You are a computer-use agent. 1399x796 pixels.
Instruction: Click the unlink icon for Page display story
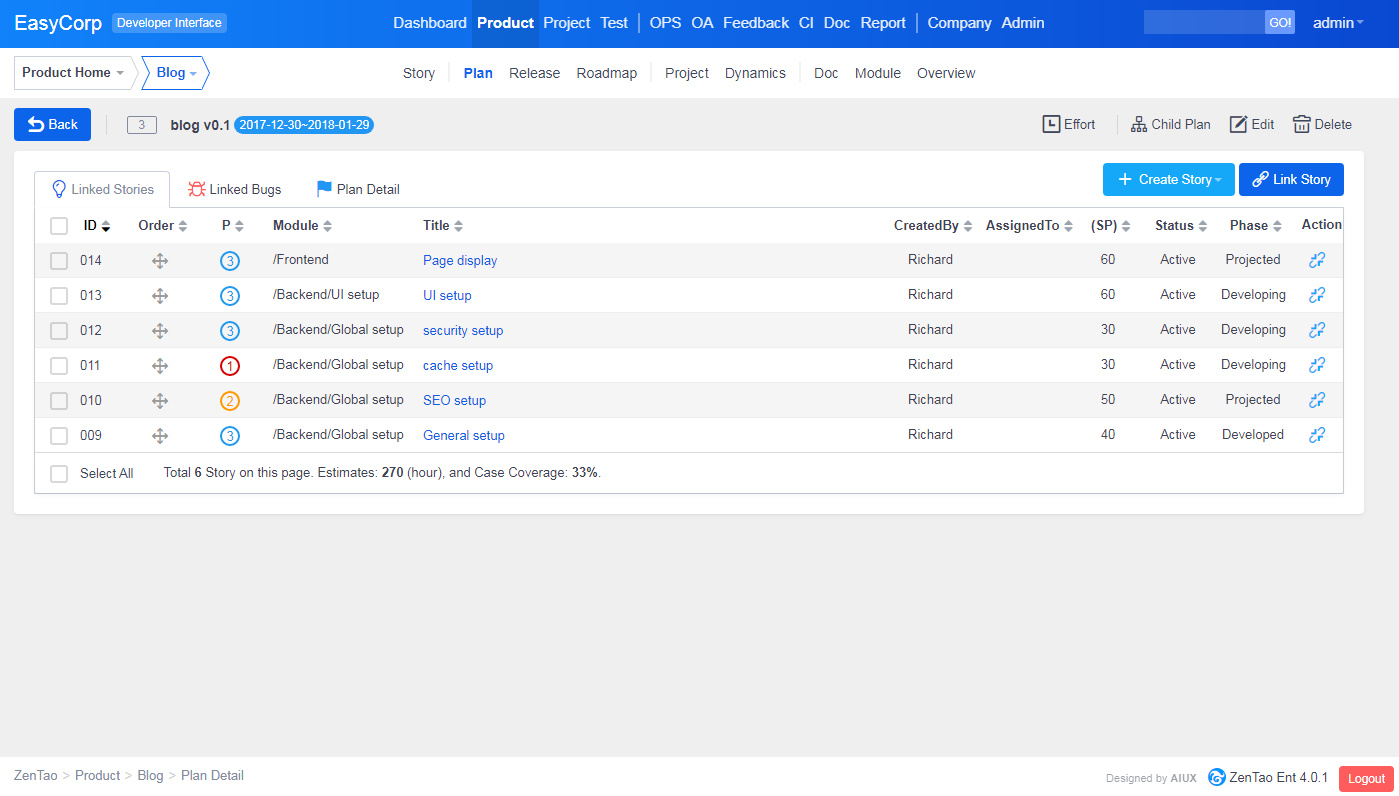point(1317,260)
